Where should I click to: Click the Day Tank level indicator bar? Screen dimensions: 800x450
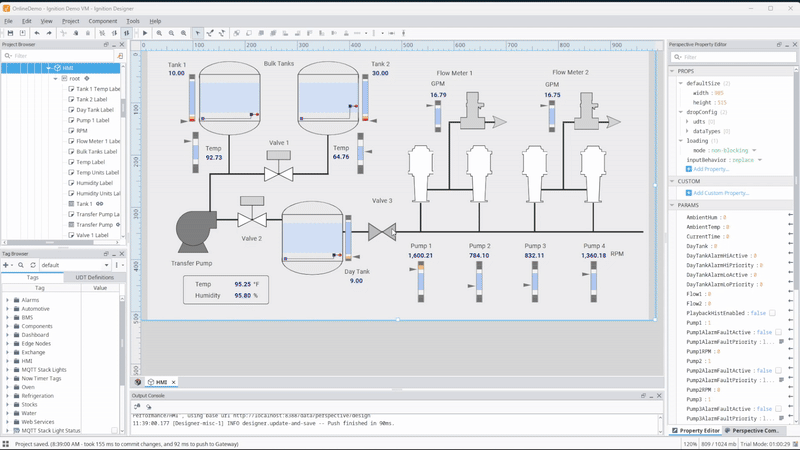(x=348, y=237)
